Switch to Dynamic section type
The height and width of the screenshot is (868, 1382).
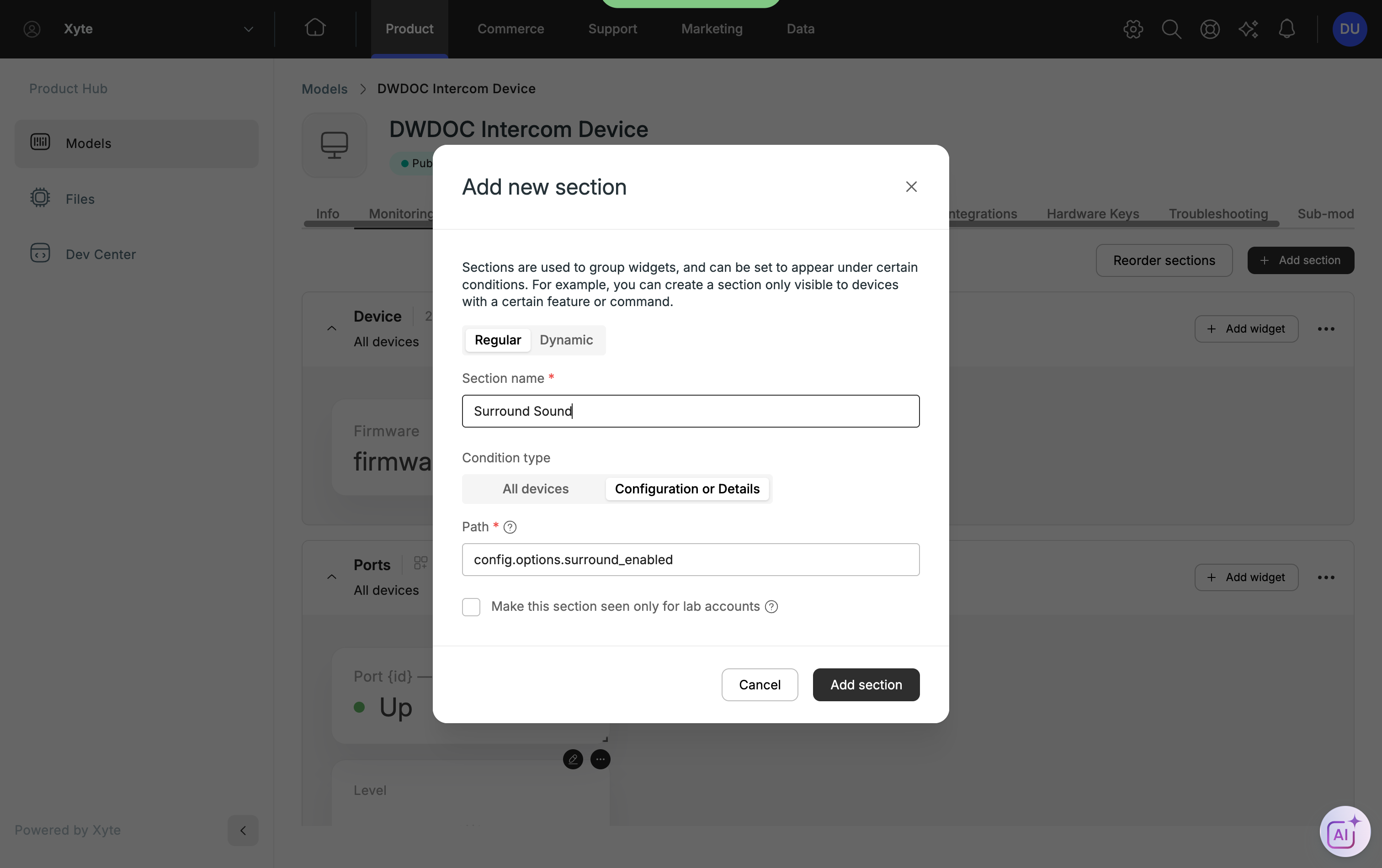coord(566,340)
